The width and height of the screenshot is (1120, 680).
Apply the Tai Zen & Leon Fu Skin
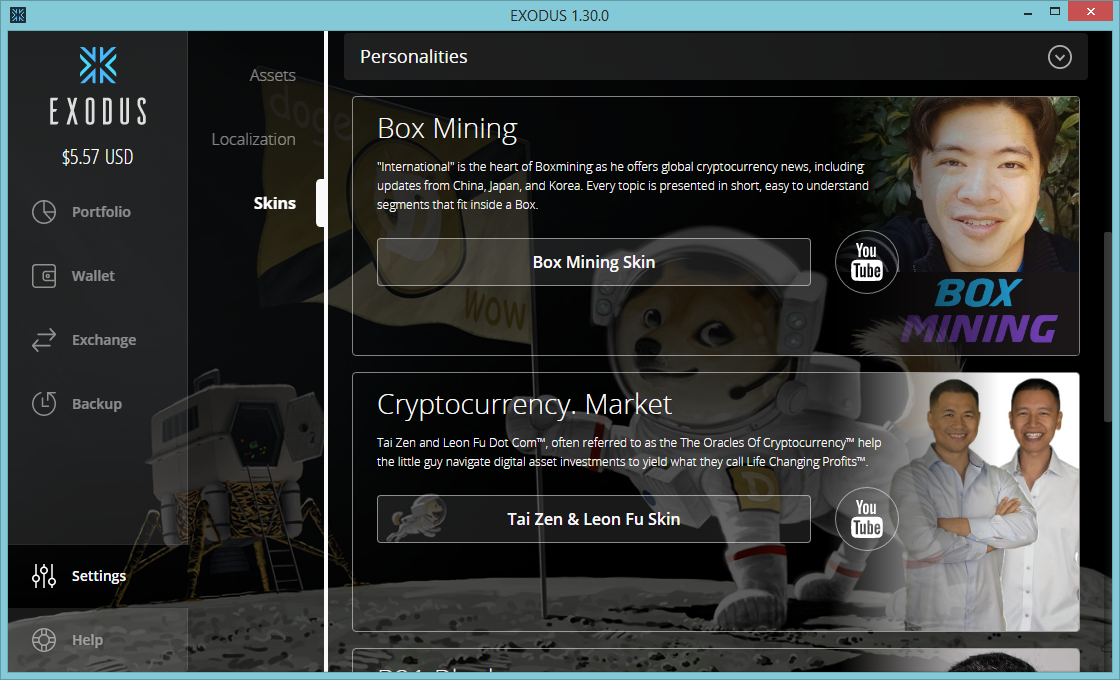click(594, 519)
